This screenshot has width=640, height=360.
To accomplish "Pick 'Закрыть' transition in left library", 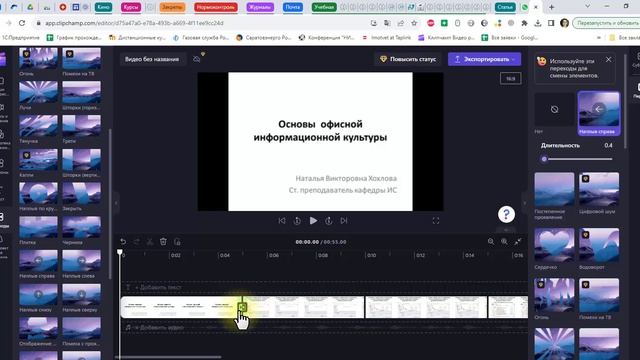I will 82,193.
